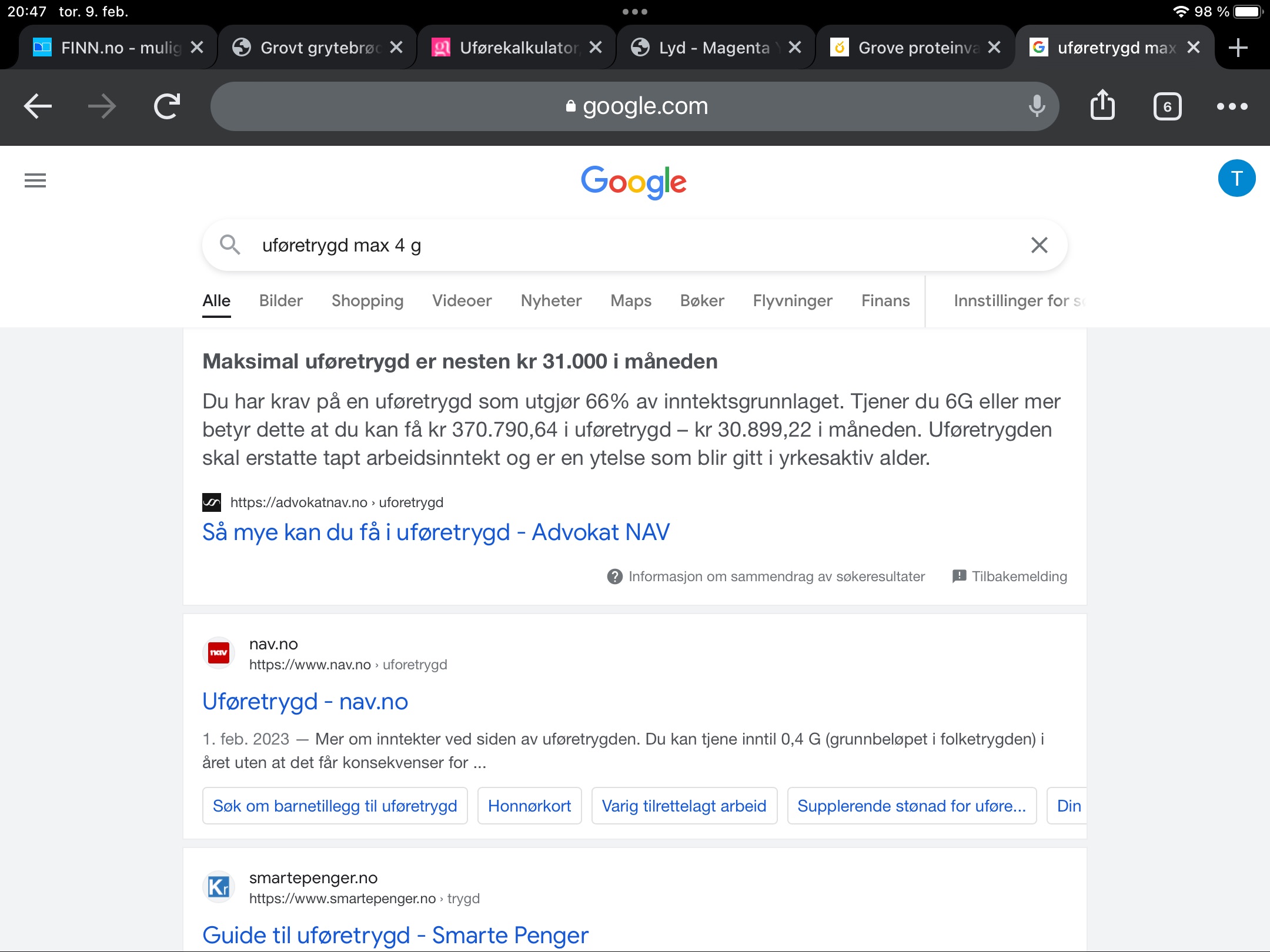1270x952 pixels.
Task: Click the 'Maksimal uføretrygd er nesten kr 31.000' heading
Action: (x=460, y=361)
